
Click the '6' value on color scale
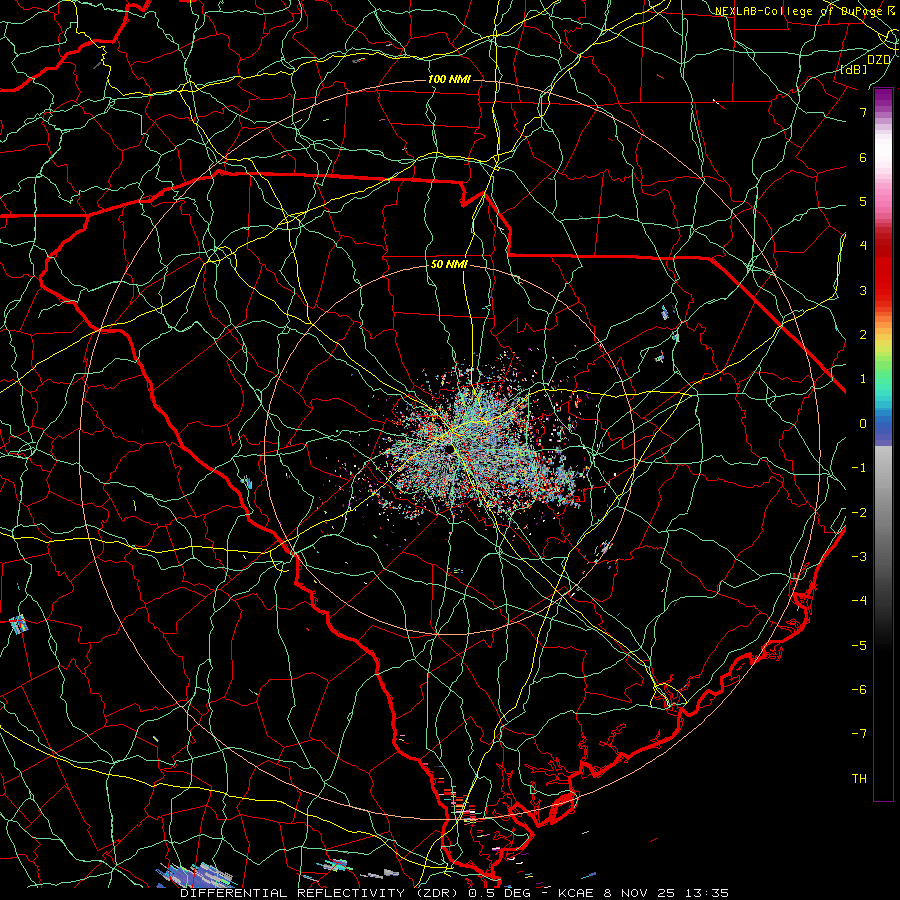tap(863, 157)
